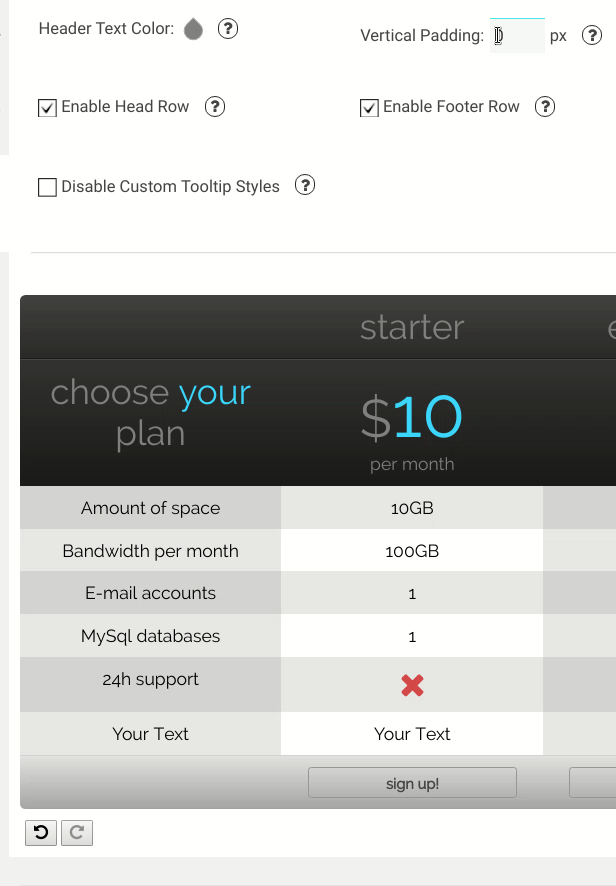Click the Amount of space row label

(x=150, y=508)
